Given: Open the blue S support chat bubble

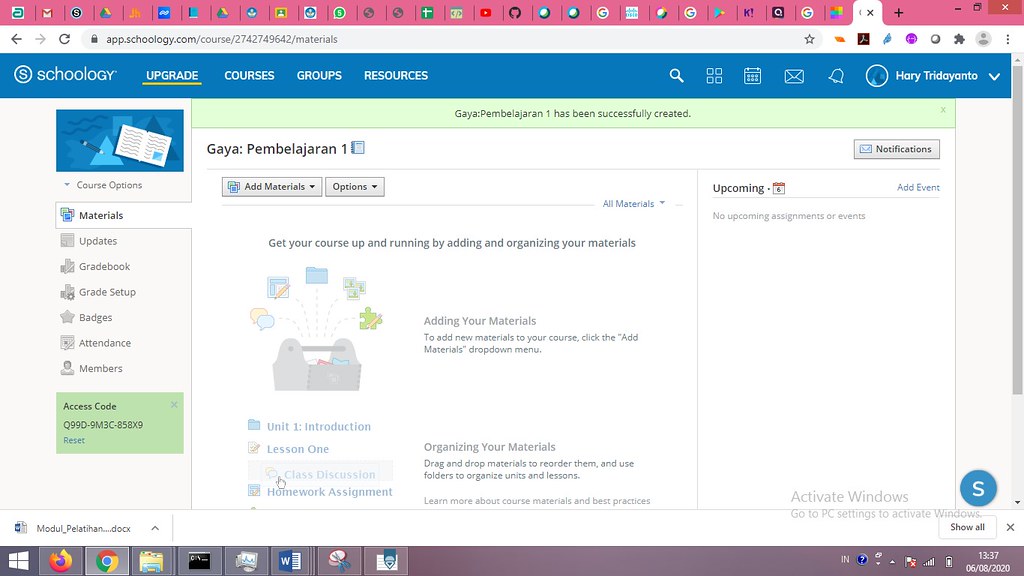Looking at the screenshot, I should (x=978, y=488).
